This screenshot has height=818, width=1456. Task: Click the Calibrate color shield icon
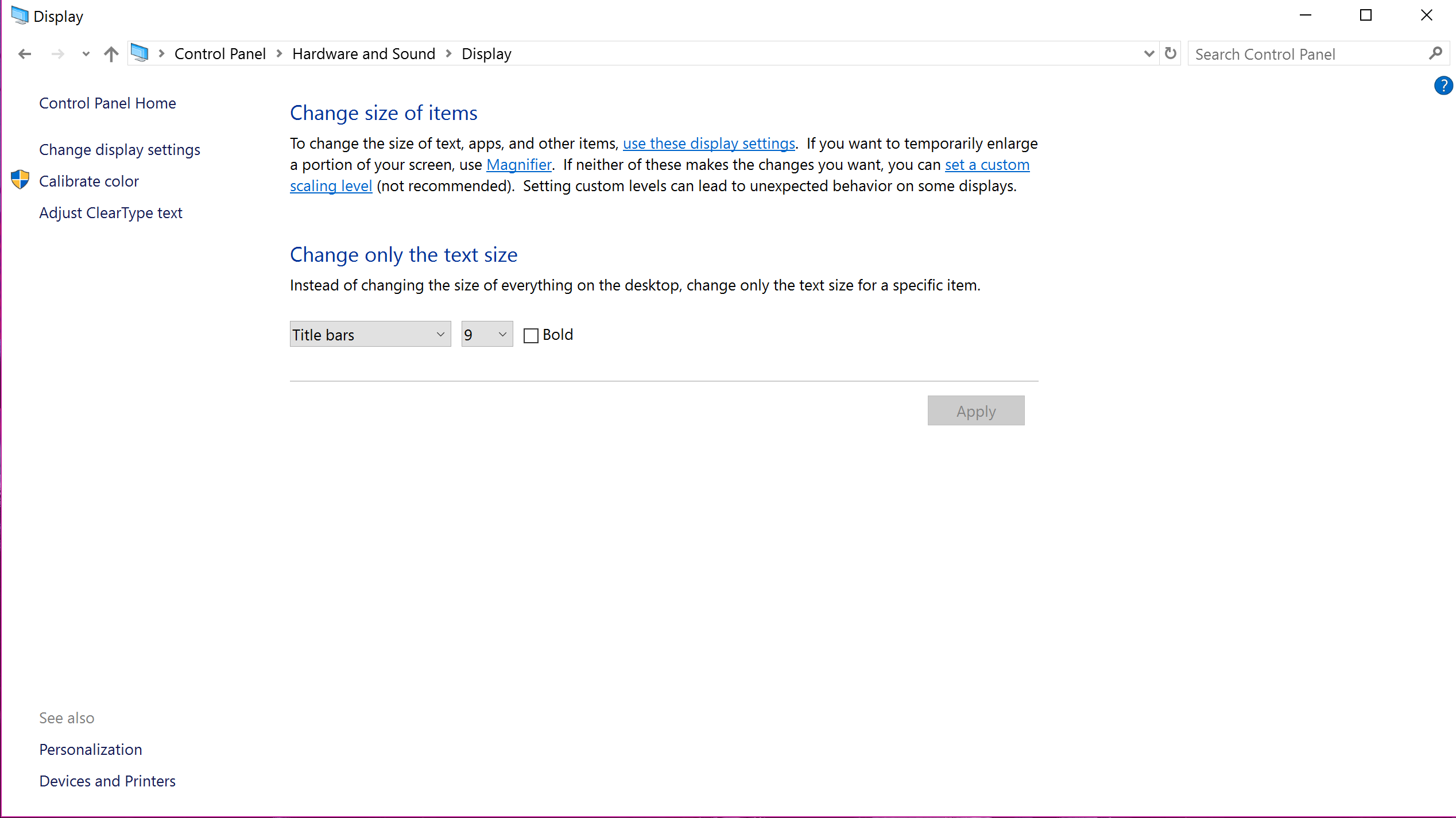20,180
